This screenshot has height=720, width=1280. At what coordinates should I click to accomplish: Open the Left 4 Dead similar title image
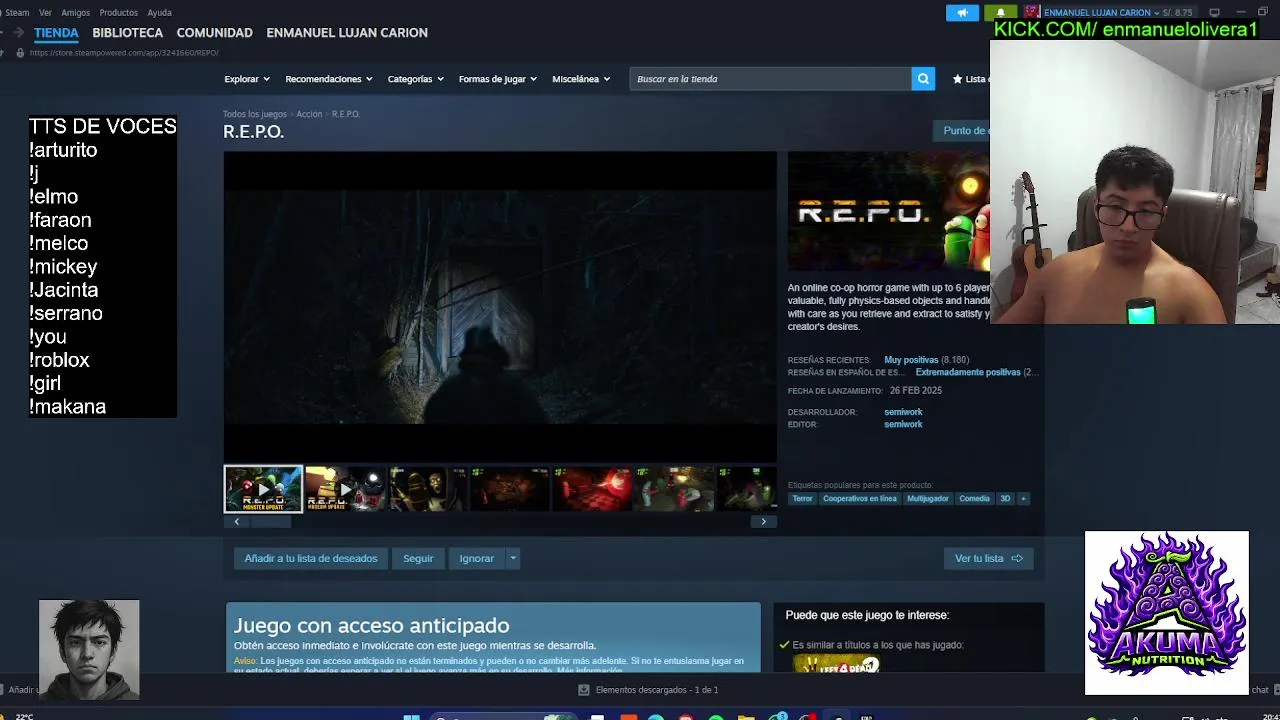click(836, 665)
